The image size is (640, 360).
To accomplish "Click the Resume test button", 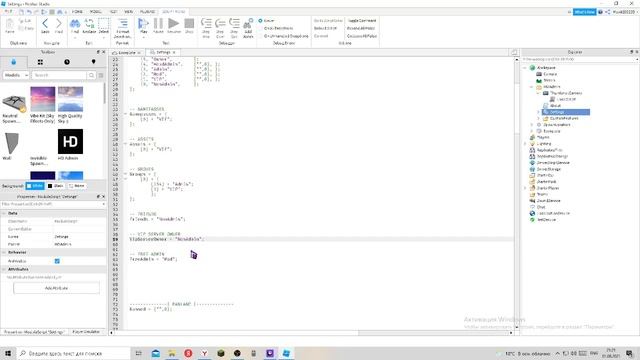I will 174,24.
